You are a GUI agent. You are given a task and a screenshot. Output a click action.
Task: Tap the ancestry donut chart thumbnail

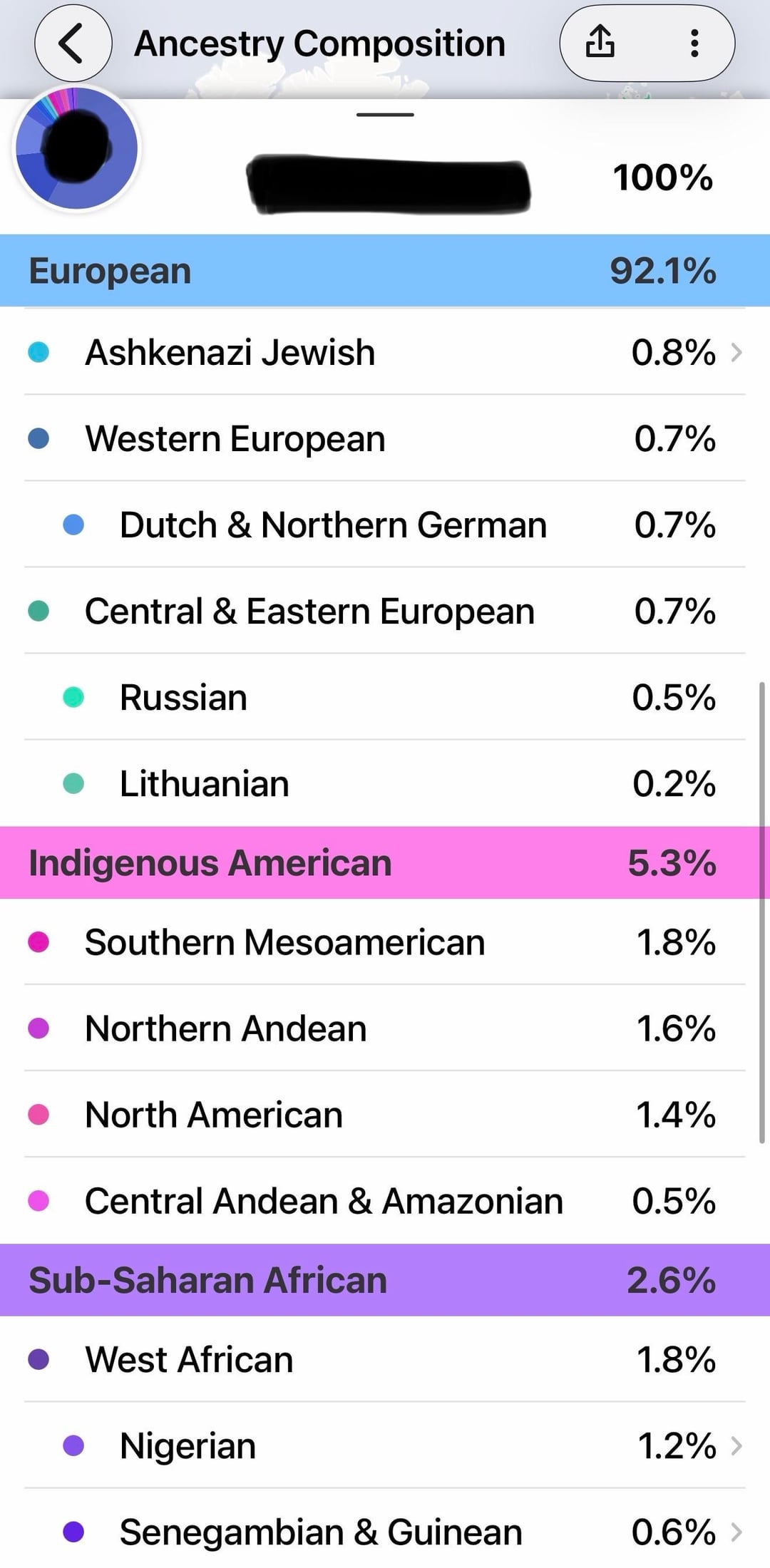[x=76, y=148]
